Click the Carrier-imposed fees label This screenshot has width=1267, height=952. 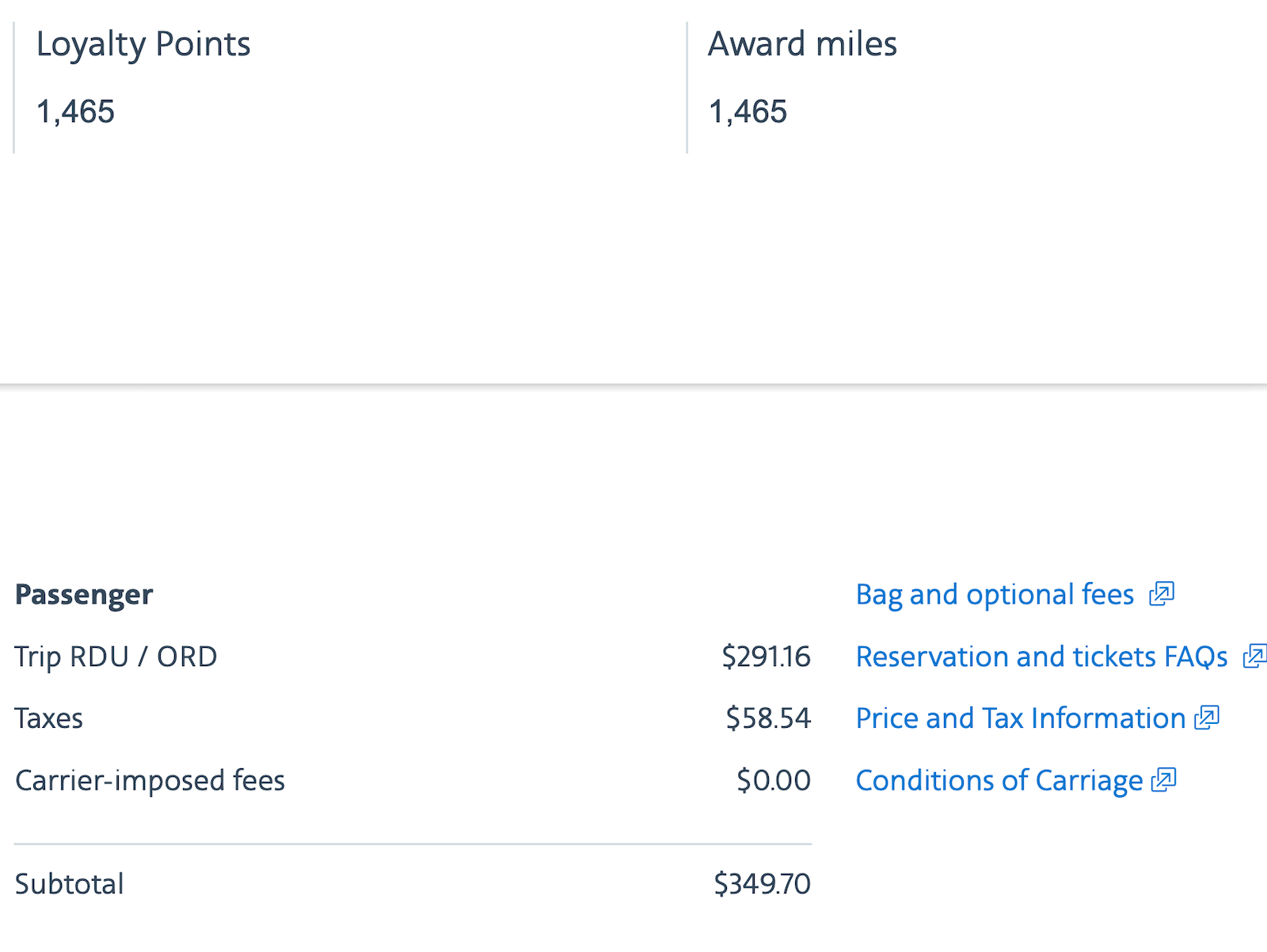tap(150, 781)
